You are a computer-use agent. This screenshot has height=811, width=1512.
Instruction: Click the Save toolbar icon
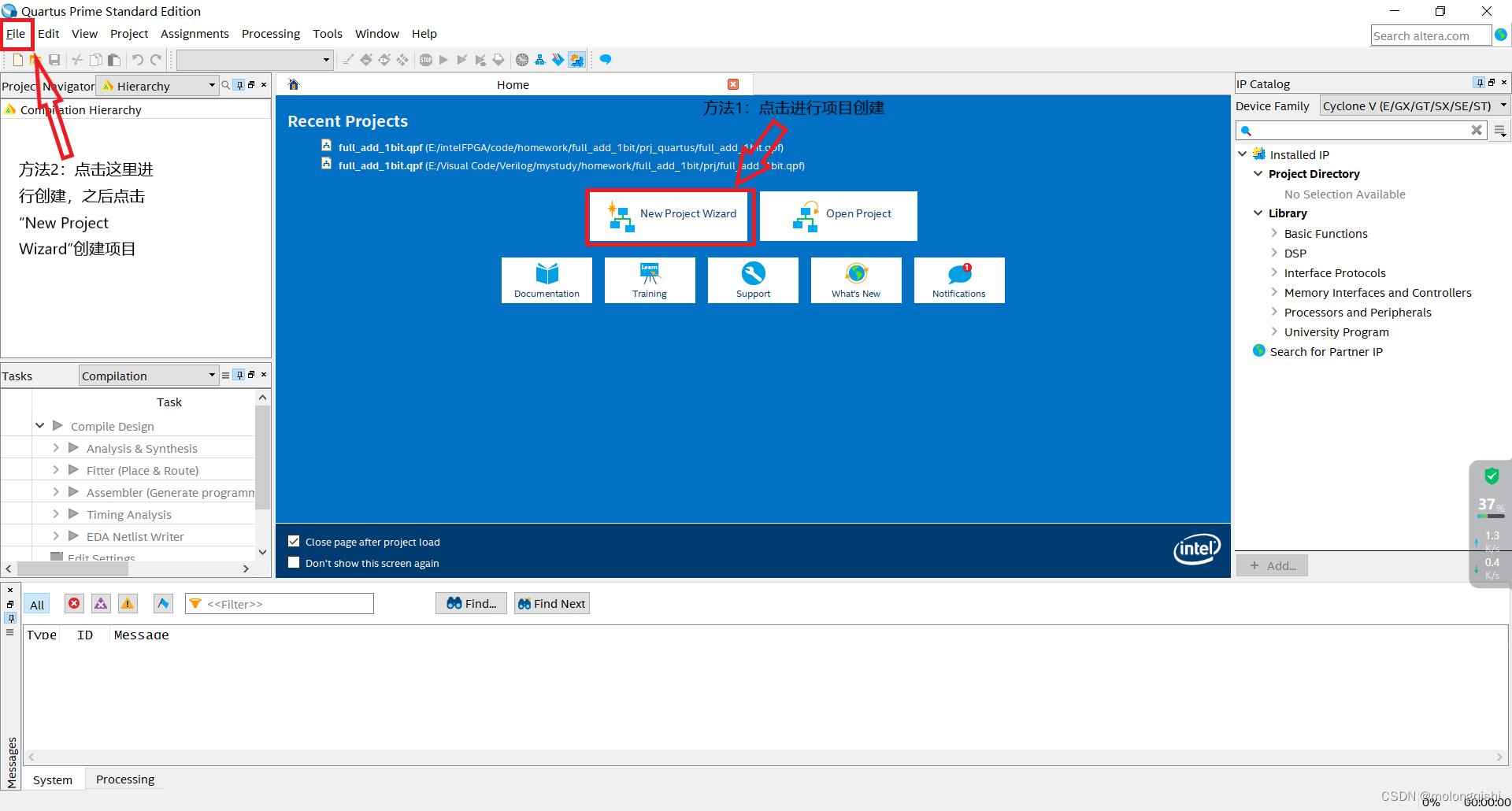click(x=54, y=60)
